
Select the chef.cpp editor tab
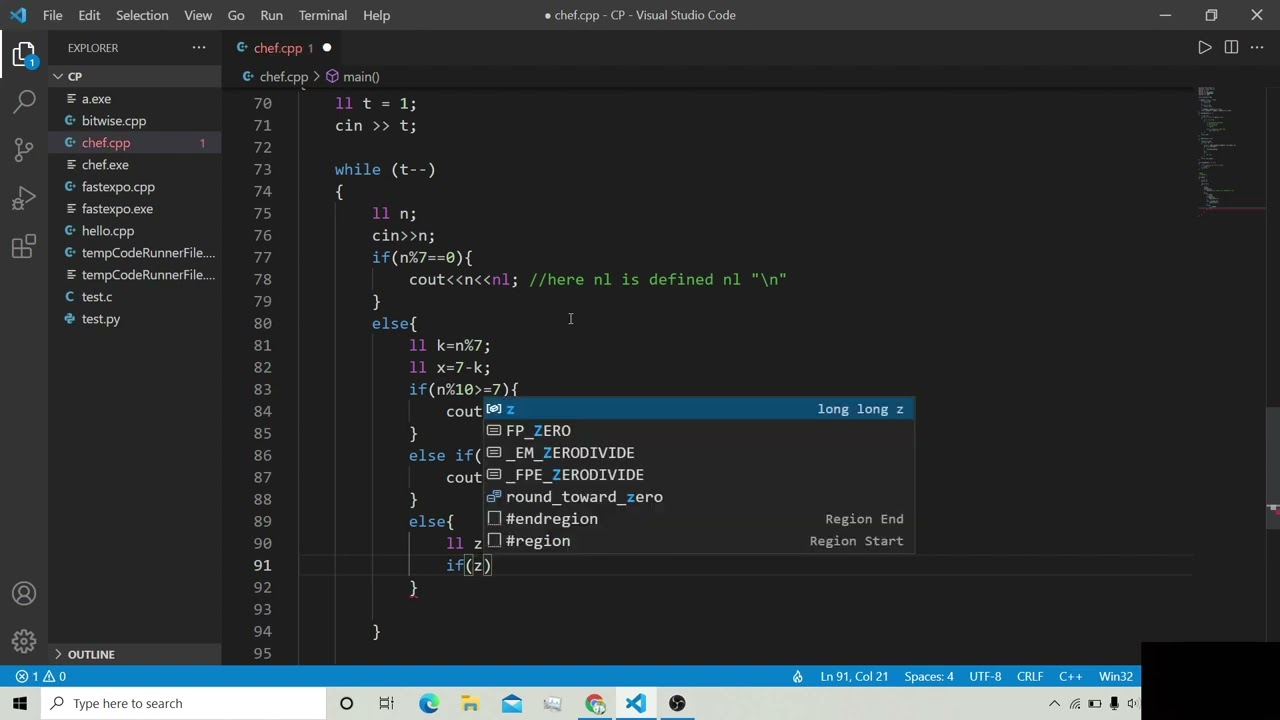(x=283, y=48)
